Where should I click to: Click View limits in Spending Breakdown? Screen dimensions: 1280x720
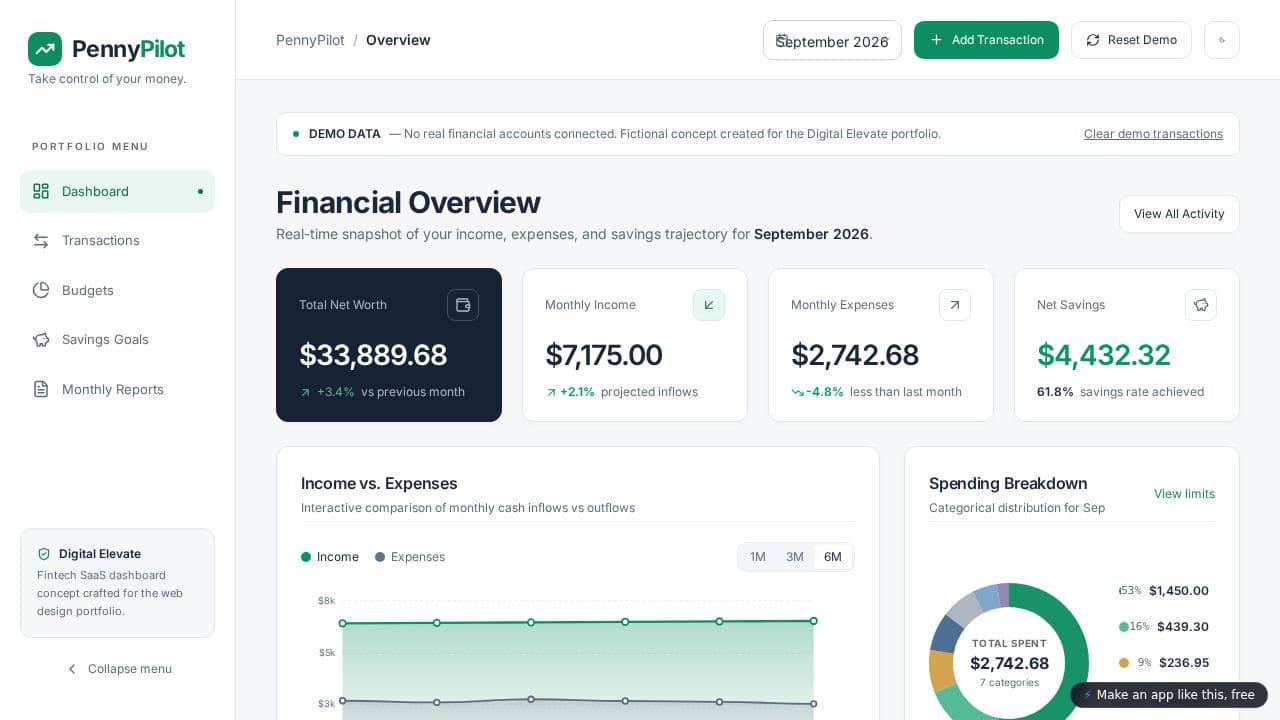[1184, 494]
